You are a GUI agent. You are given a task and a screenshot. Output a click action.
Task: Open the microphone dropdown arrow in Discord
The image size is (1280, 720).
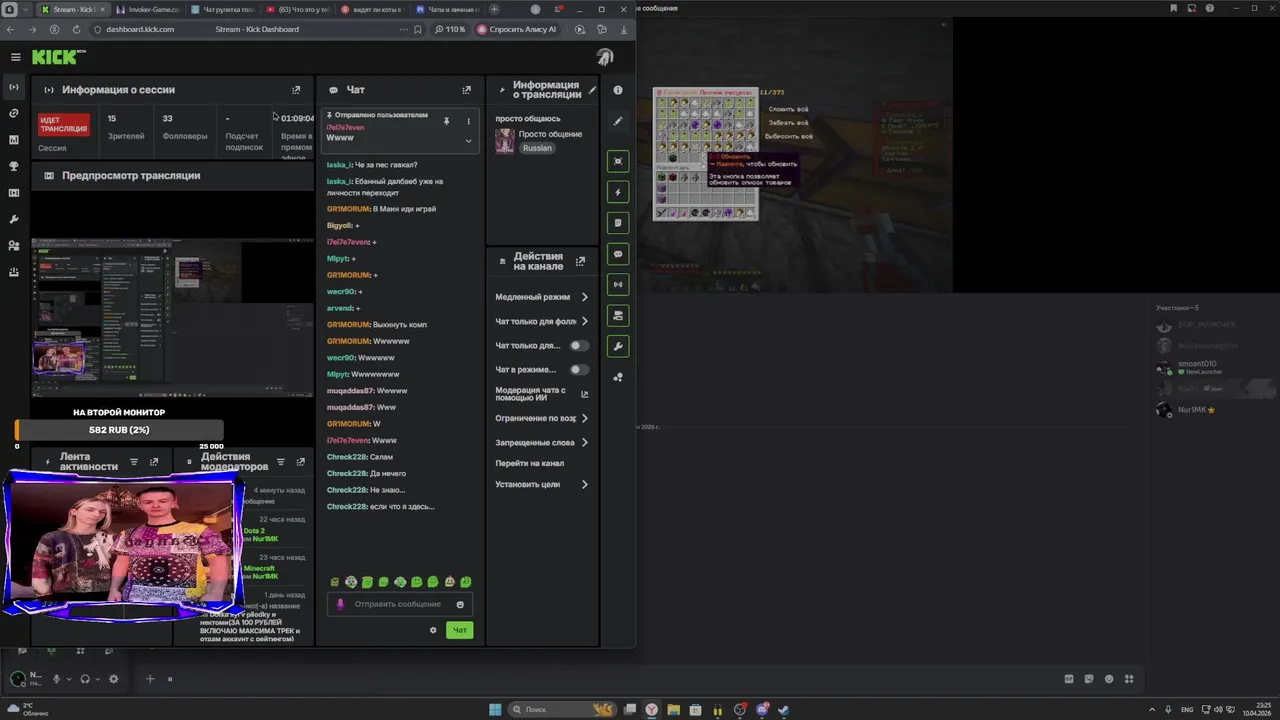[70, 679]
